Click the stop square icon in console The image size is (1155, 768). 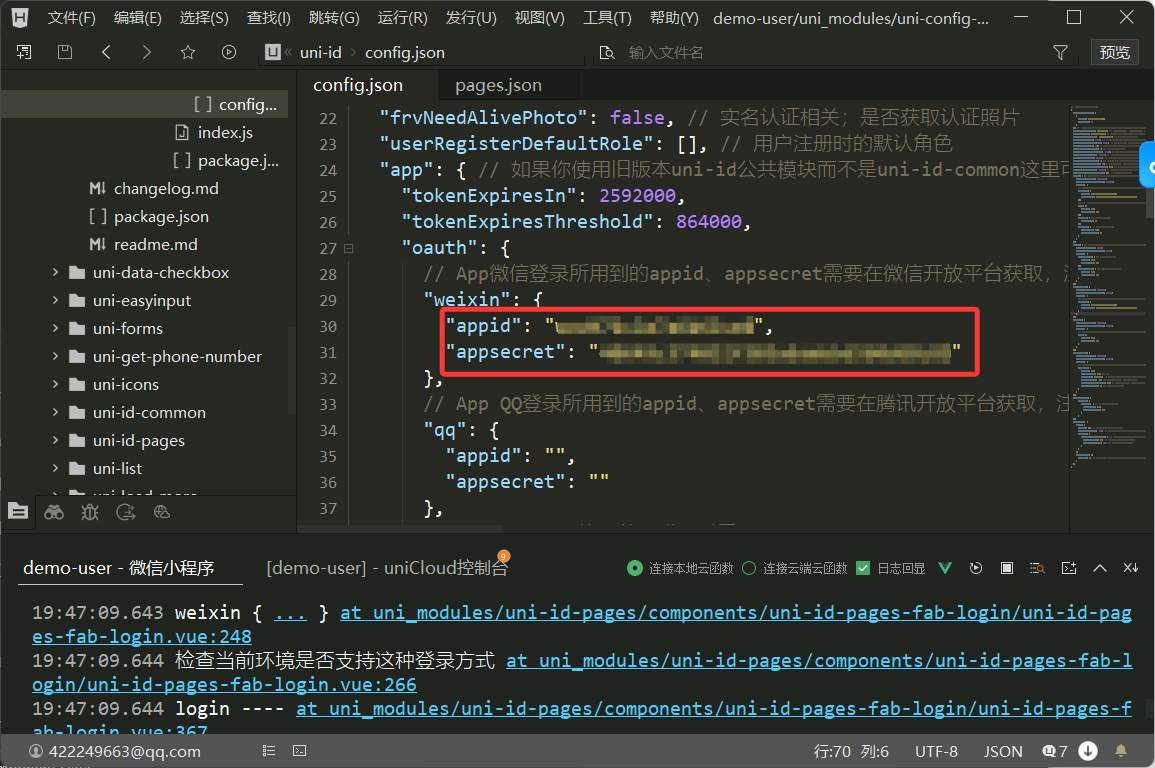(x=1007, y=568)
